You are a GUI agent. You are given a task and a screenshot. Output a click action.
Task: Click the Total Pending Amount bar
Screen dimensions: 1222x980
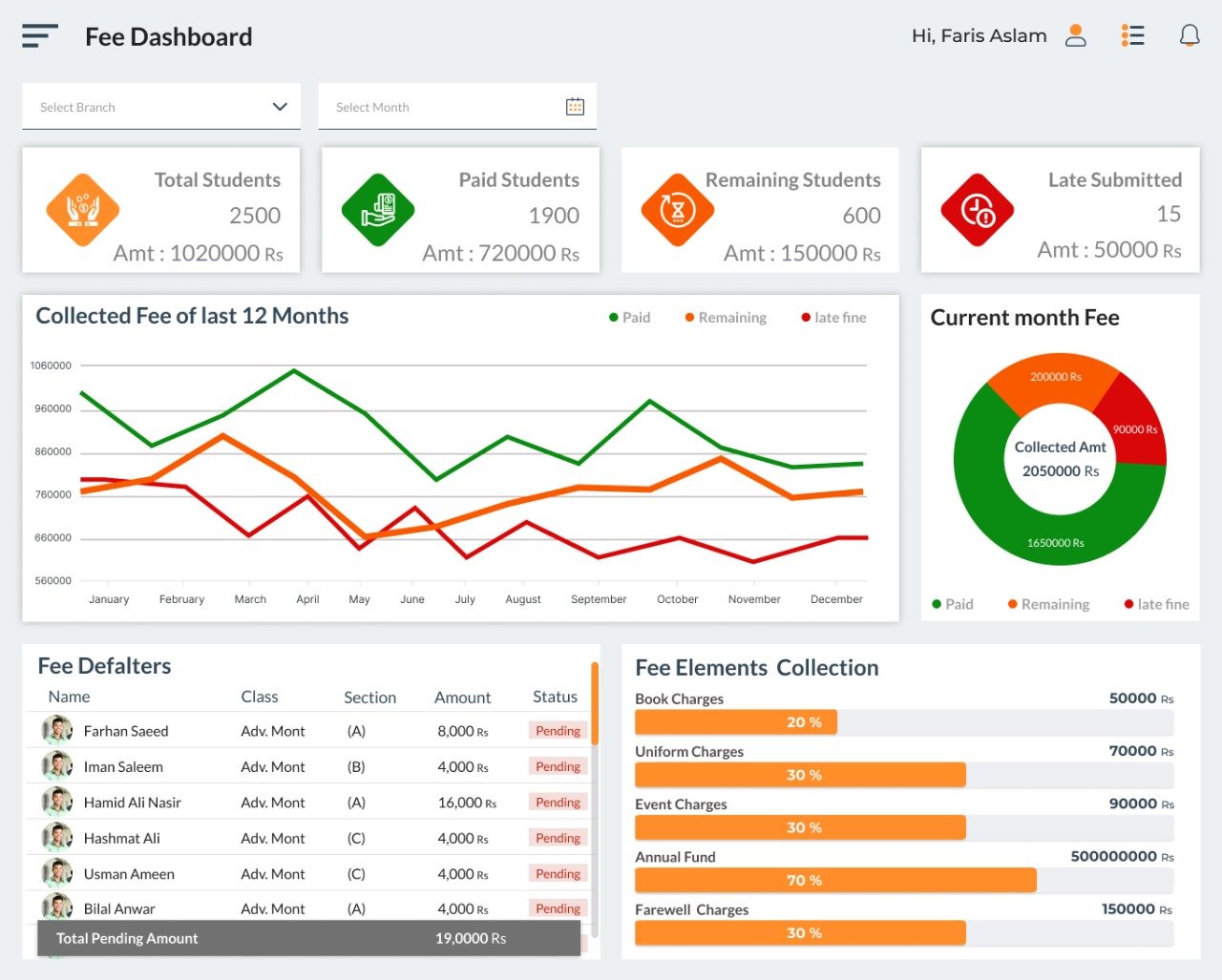coord(308,938)
